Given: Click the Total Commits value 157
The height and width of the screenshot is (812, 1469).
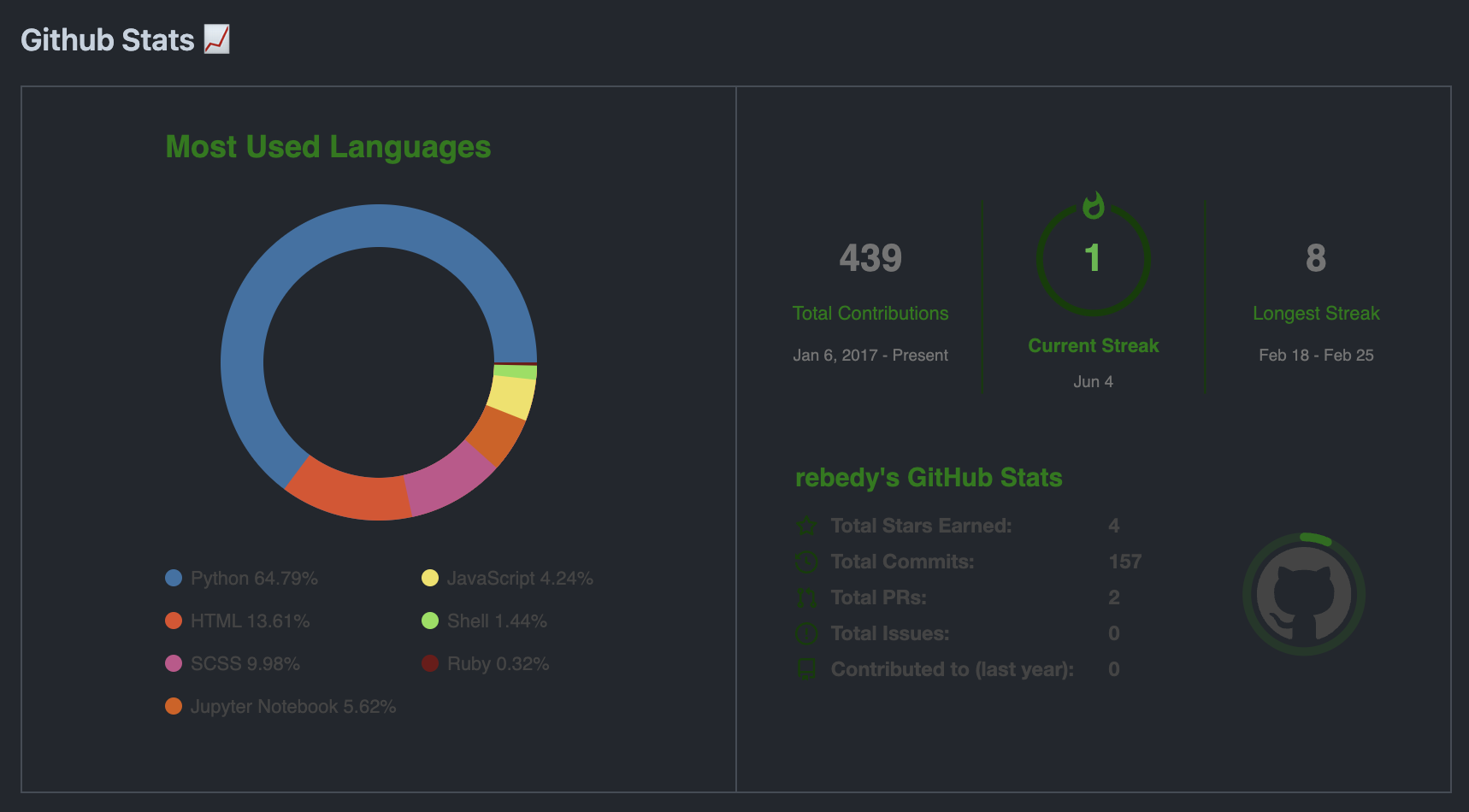Looking at the screenshot, I should click(x=1125, y=562).
